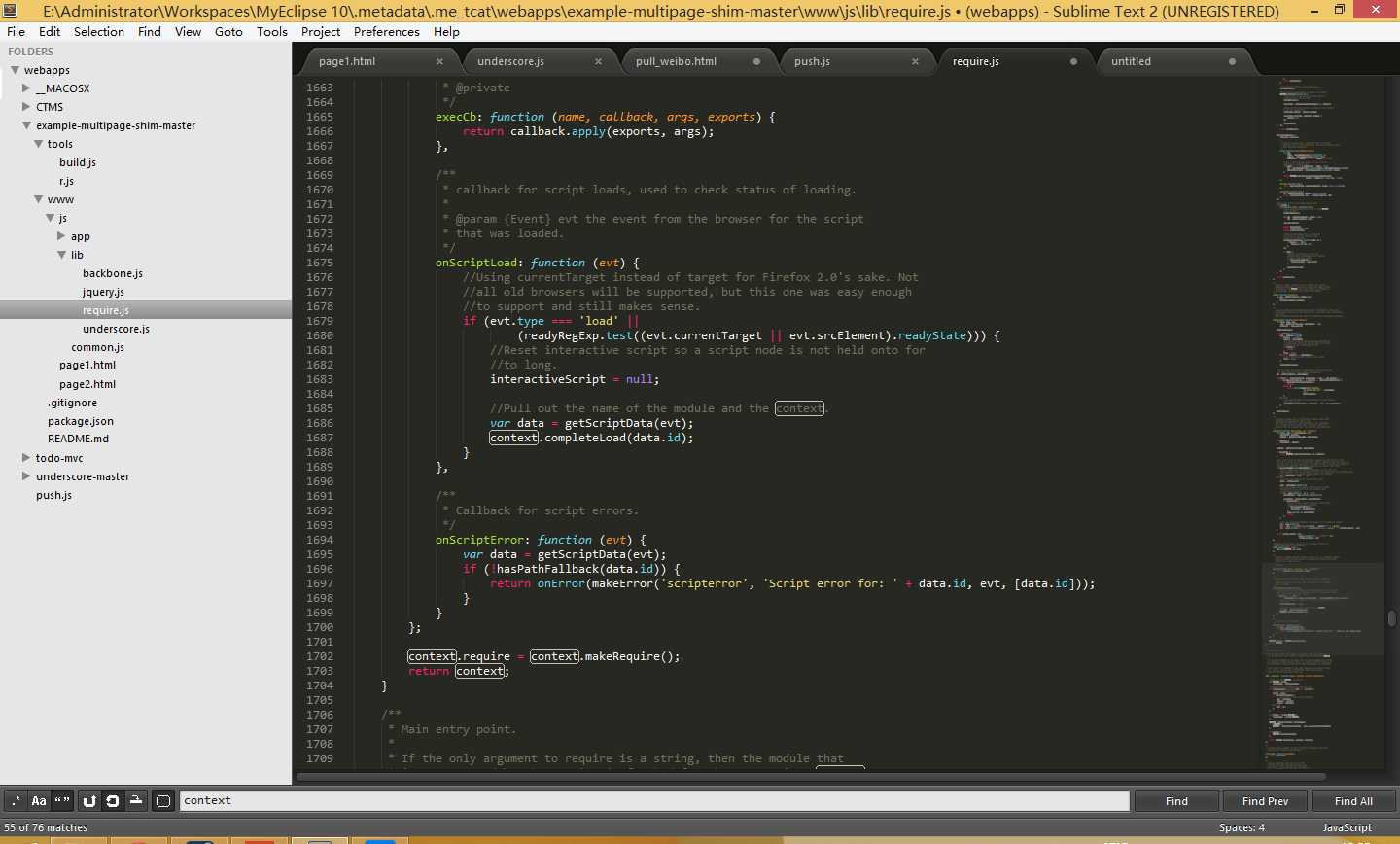Toggle regular expression search in find bar
This screenshot has height=844, width=1400.
tap(15, 801)
